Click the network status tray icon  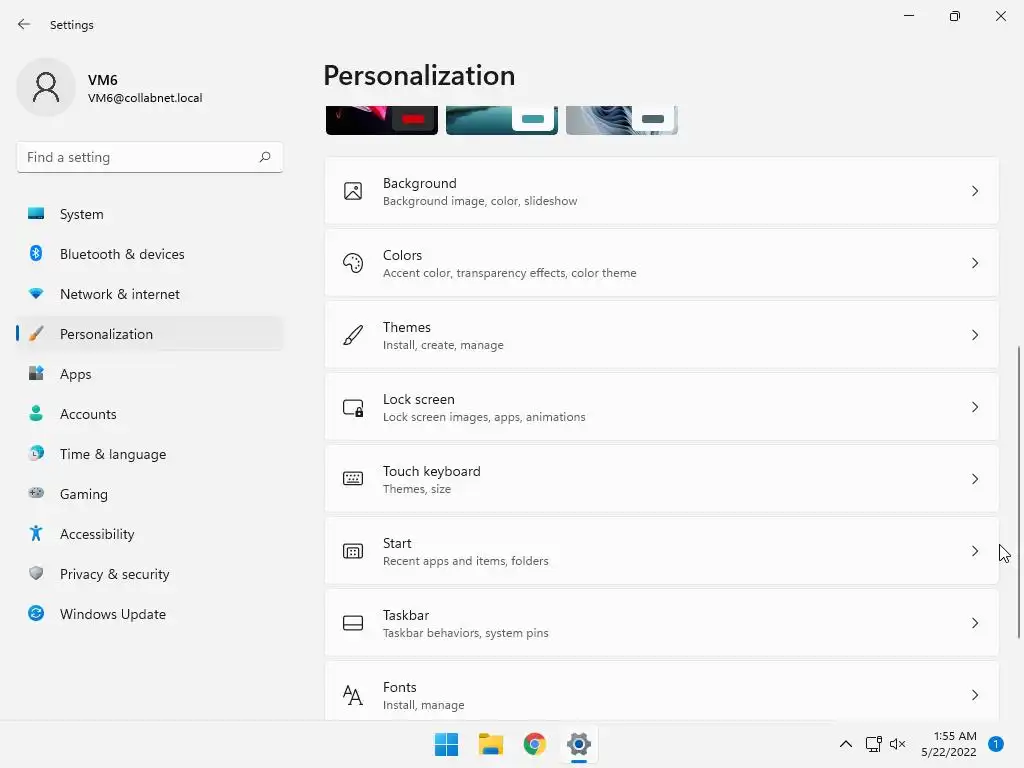(x=873, y=744)
